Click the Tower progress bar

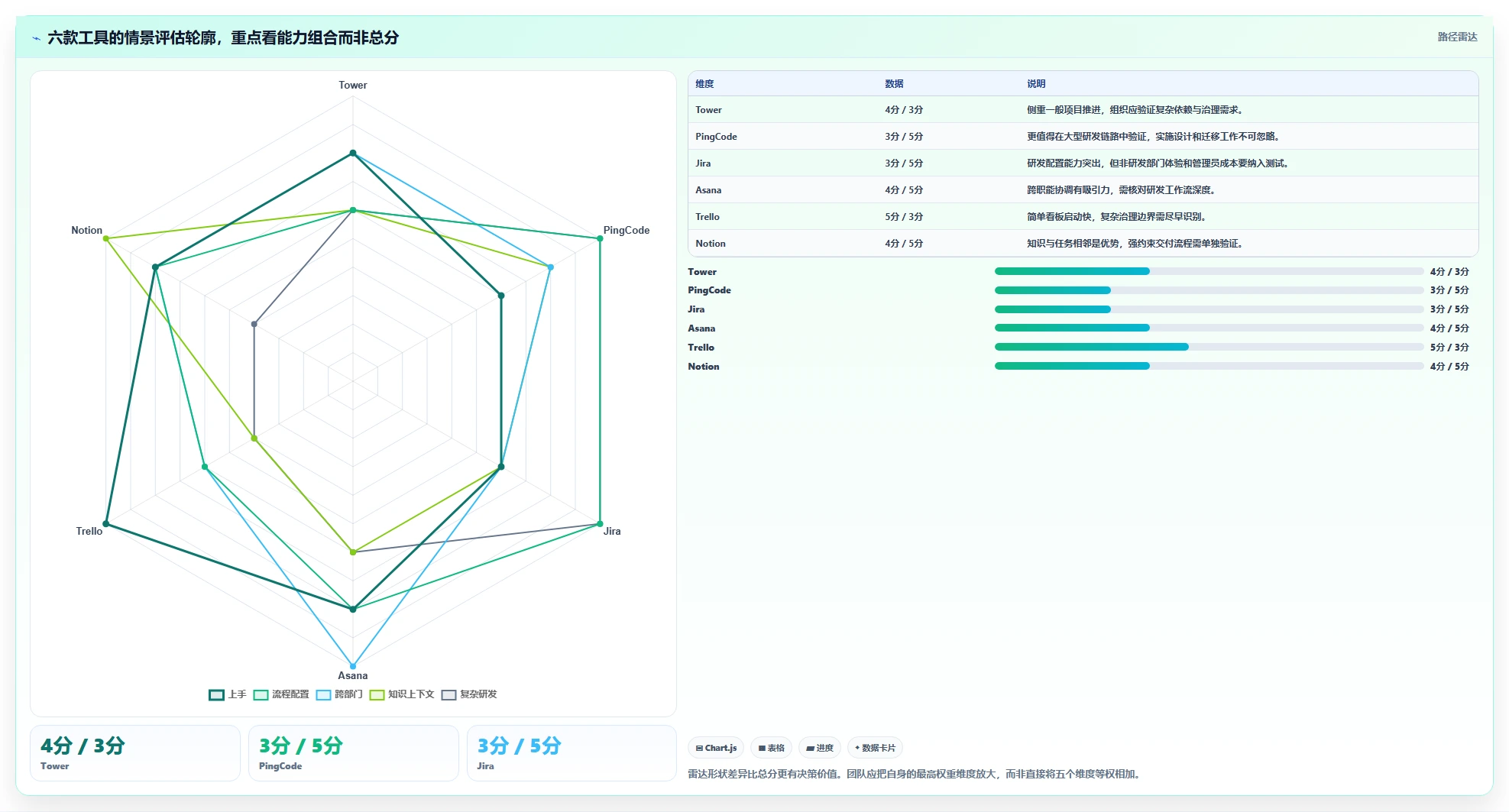(x=1209, y=271)
